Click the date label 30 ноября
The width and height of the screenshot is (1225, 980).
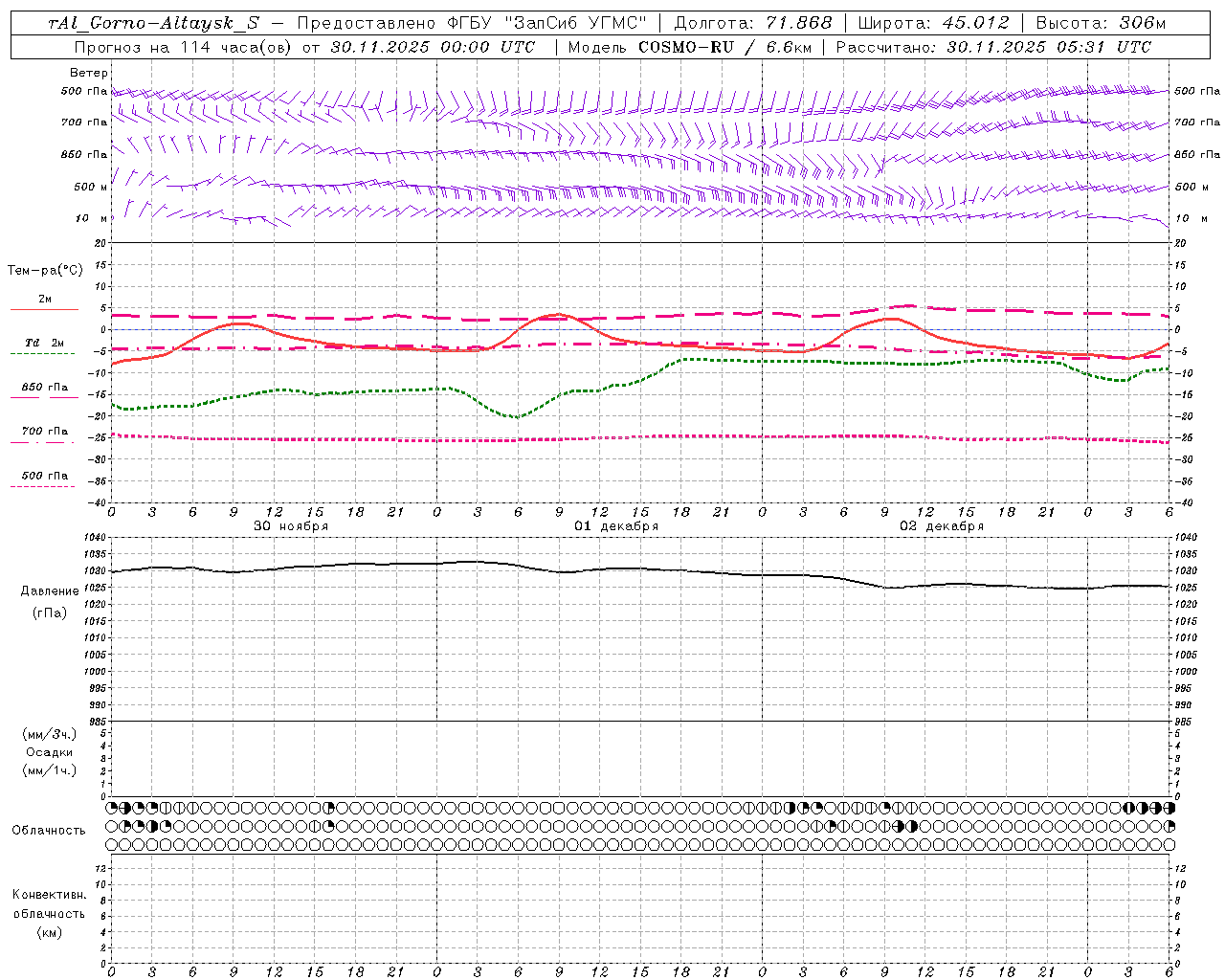click(x=291, y=526)
